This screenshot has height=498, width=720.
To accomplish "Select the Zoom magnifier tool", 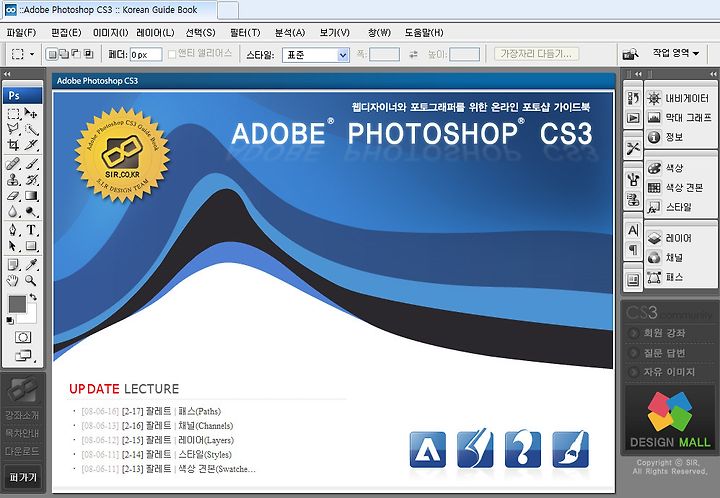I will (31, 280).
